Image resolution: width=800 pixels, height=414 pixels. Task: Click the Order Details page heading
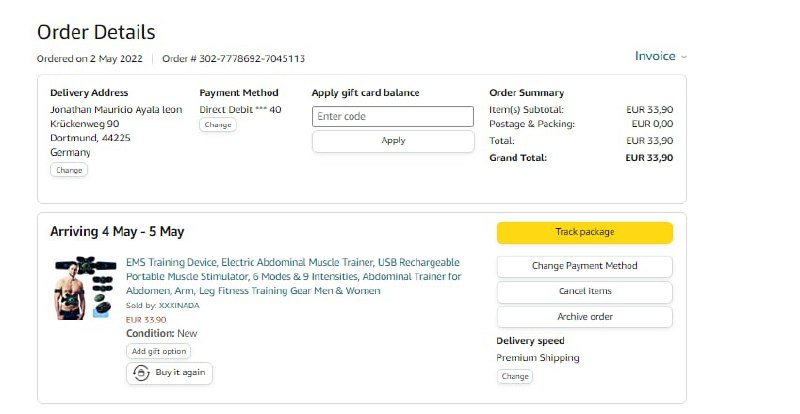tap(96, 33)
